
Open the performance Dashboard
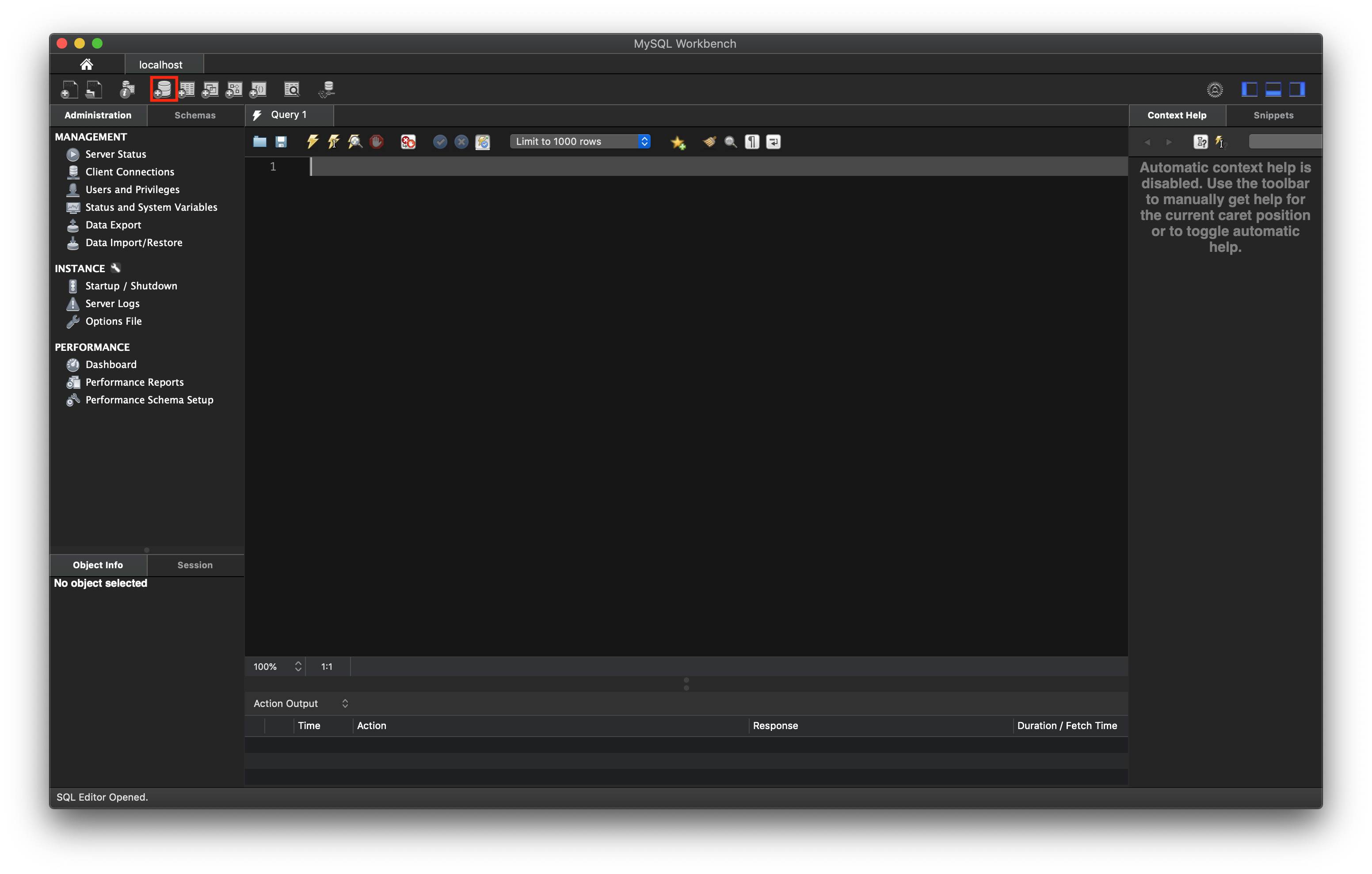(111, 365)
